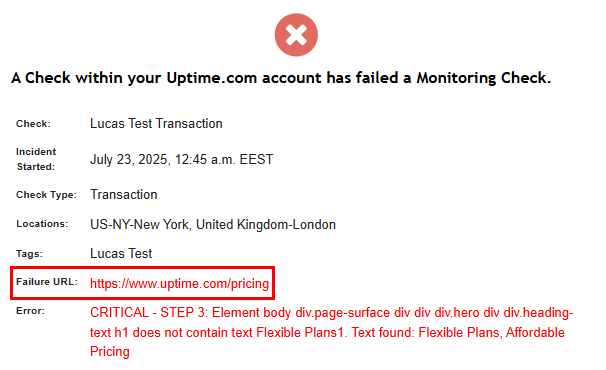Image resolution: width=606 pixels, height=370 pixels.
Task: Click the trailing word Pricing in error message
Action: (110, 352)
